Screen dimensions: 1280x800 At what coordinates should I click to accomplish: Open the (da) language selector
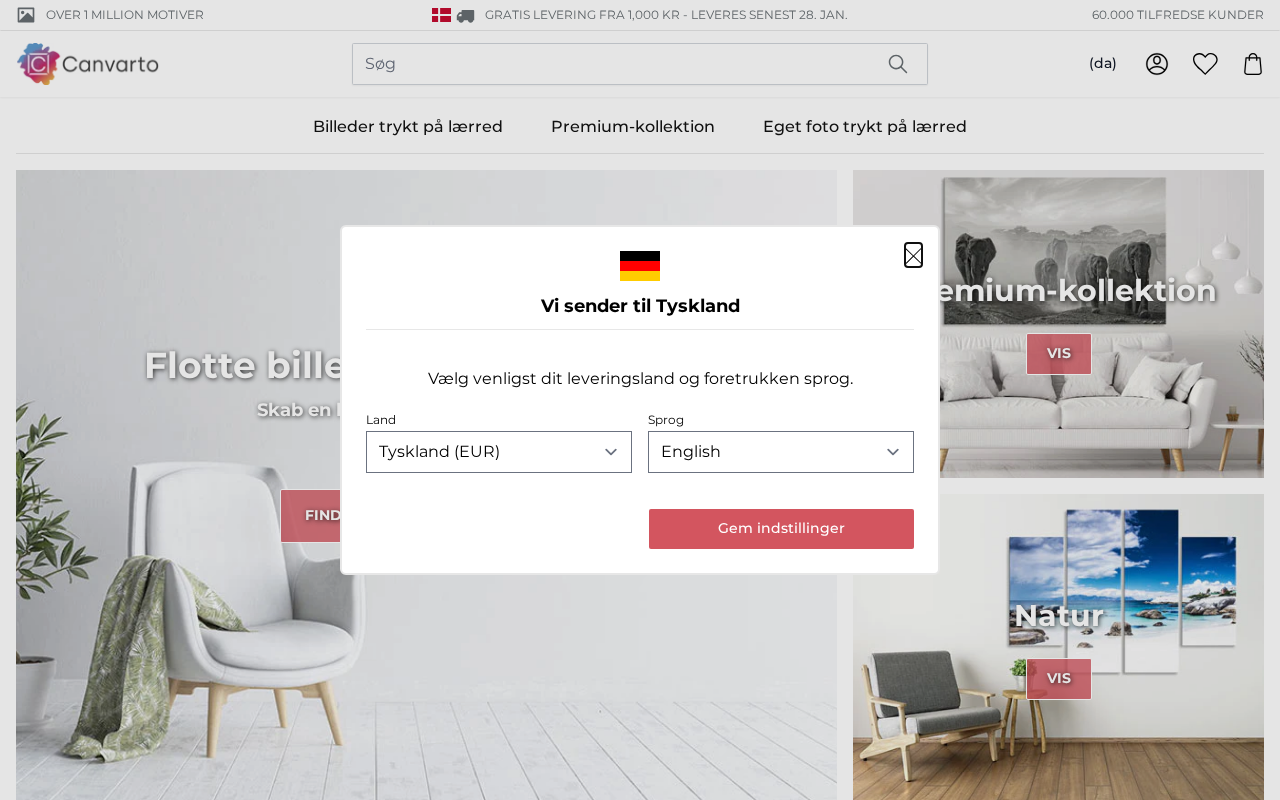(x=1103, y=64)
